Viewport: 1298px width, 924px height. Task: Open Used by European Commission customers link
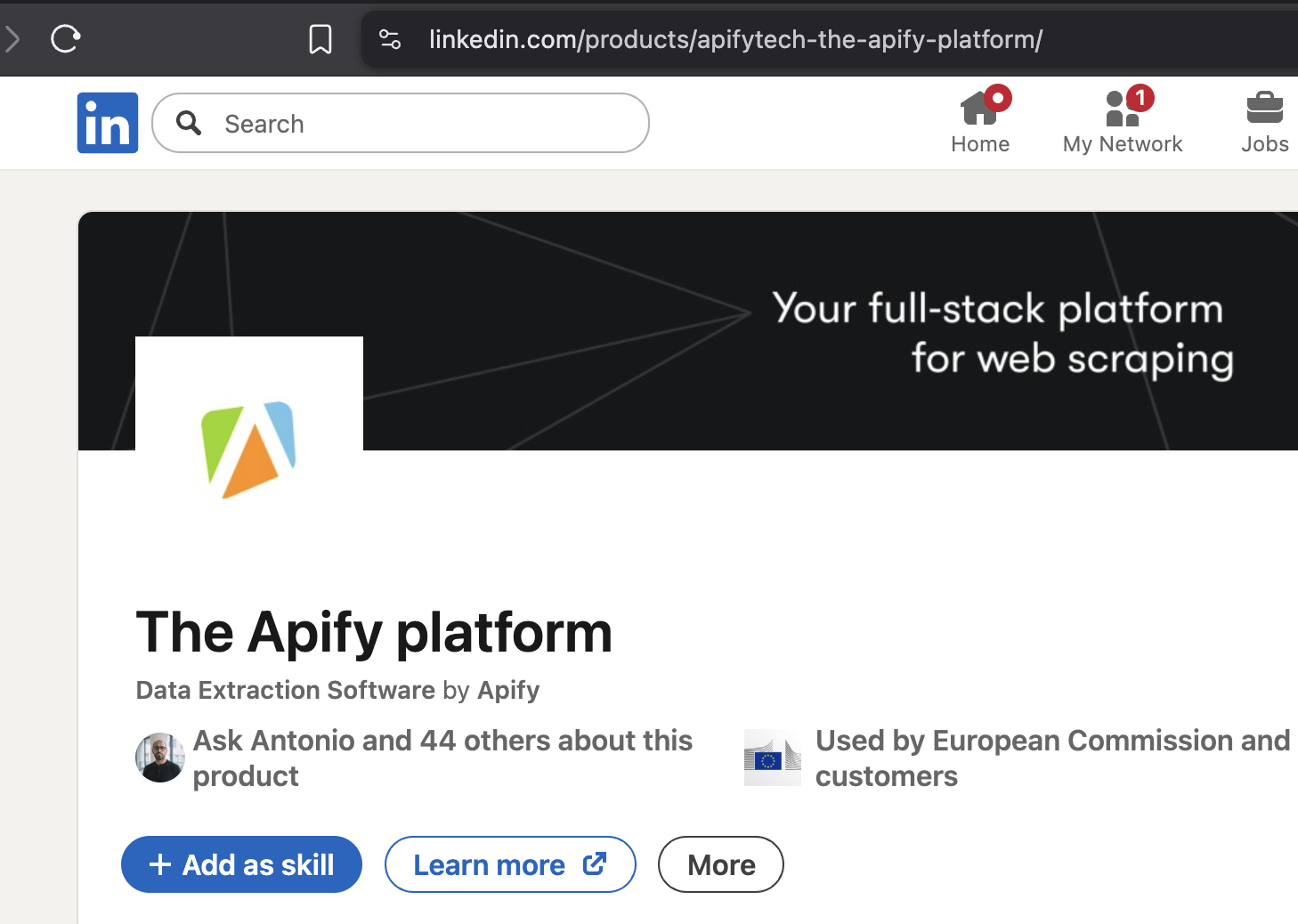point(1052,758)
